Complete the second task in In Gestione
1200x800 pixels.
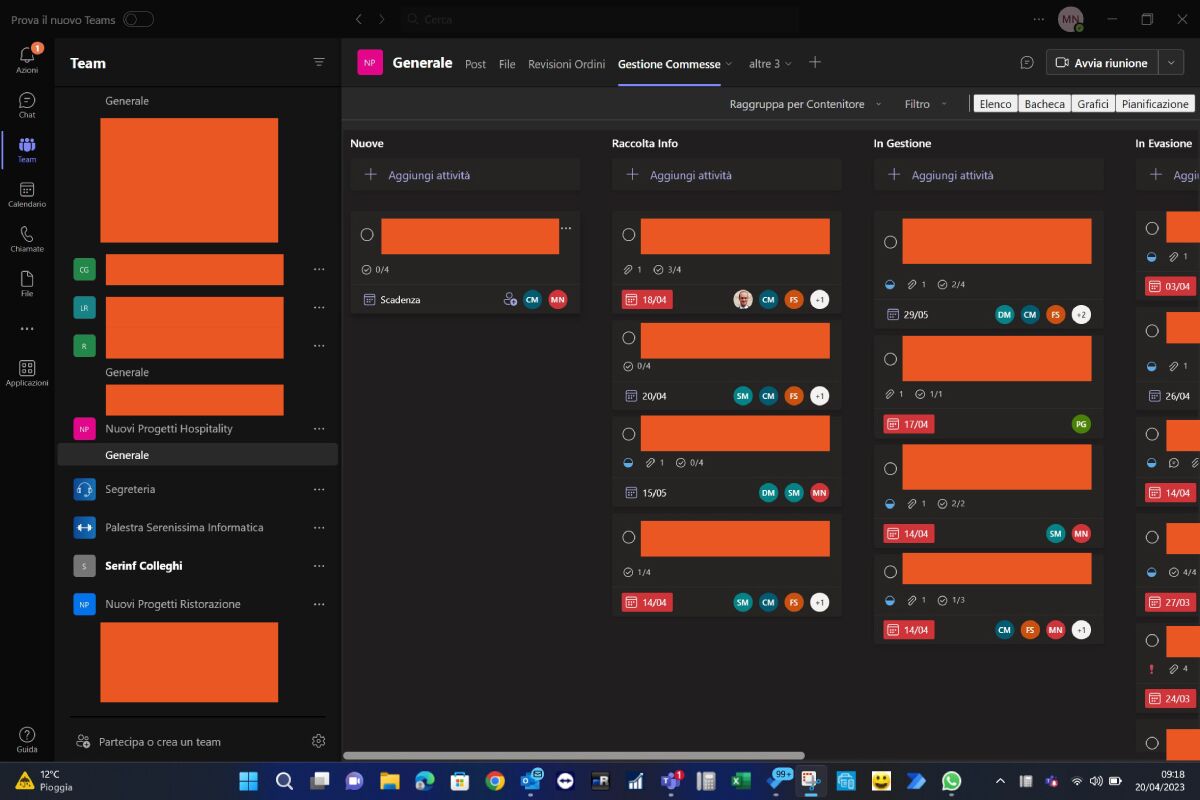click(x=890, y=358)
